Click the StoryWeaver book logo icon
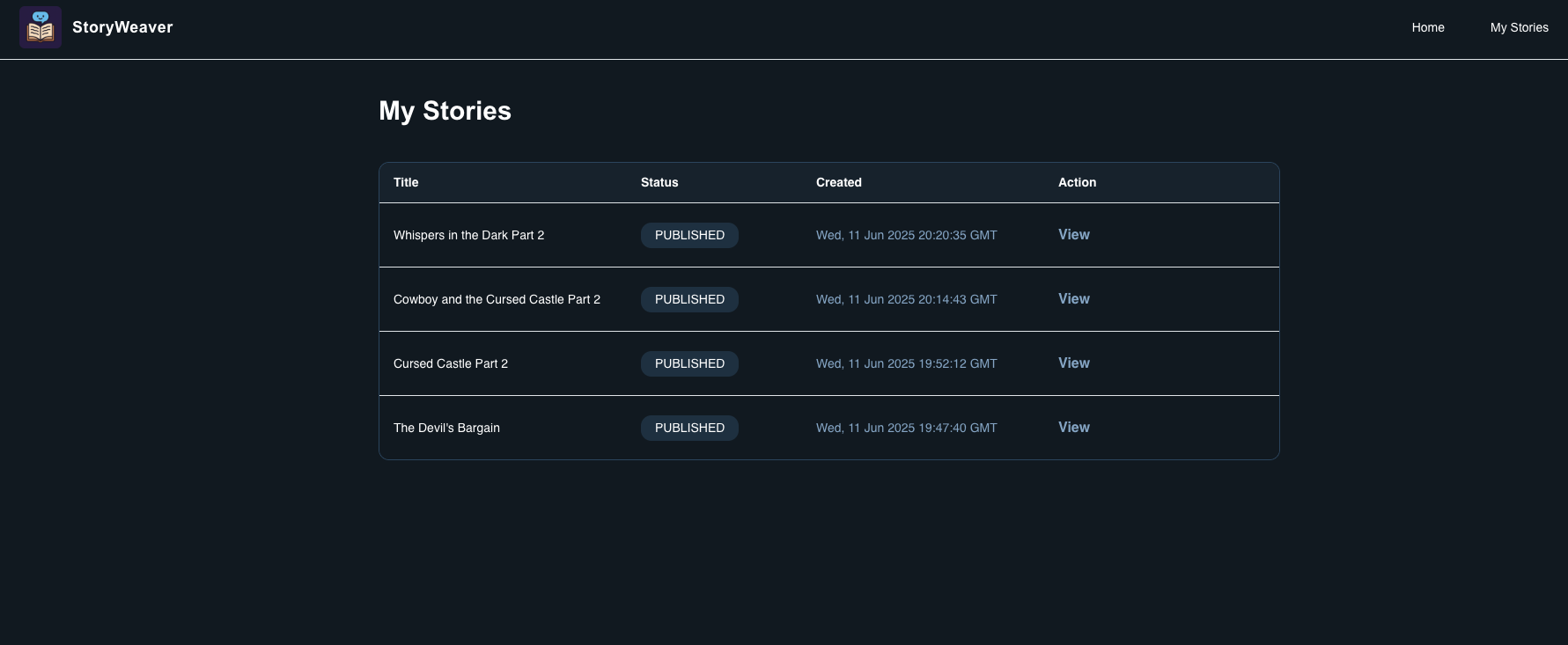The image size is (1568, 645). click(x=40, y=27)
